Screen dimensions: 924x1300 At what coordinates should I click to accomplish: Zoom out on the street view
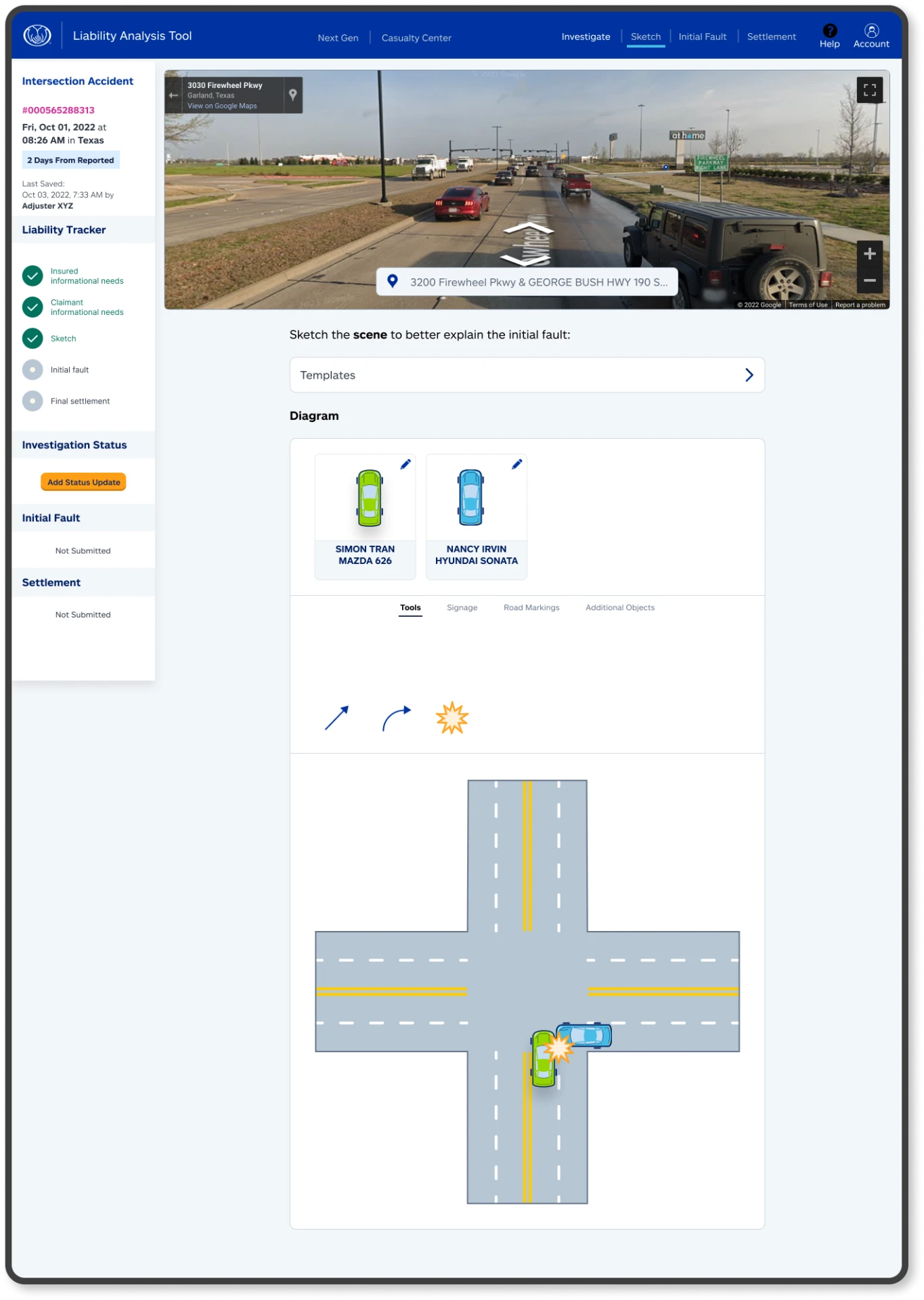click(869, 280)
